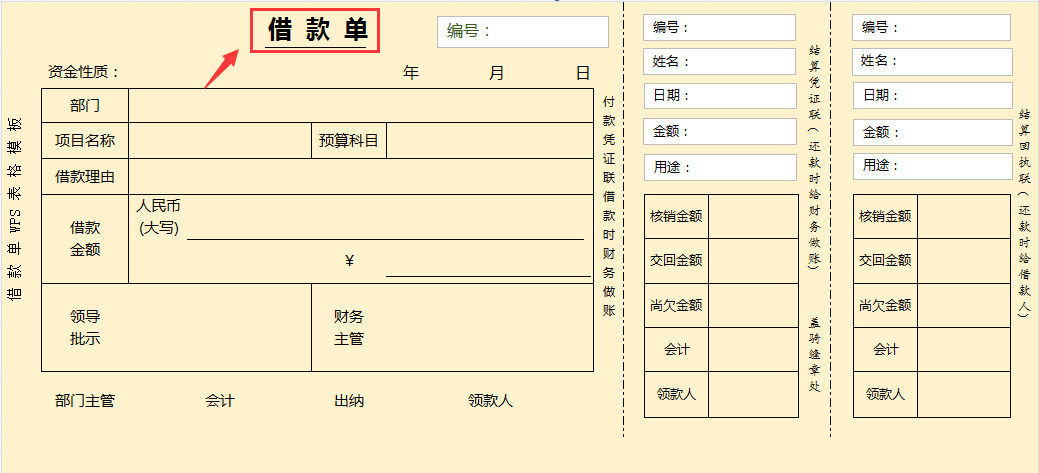Select the 领导批示 cell

coord(176,328)
